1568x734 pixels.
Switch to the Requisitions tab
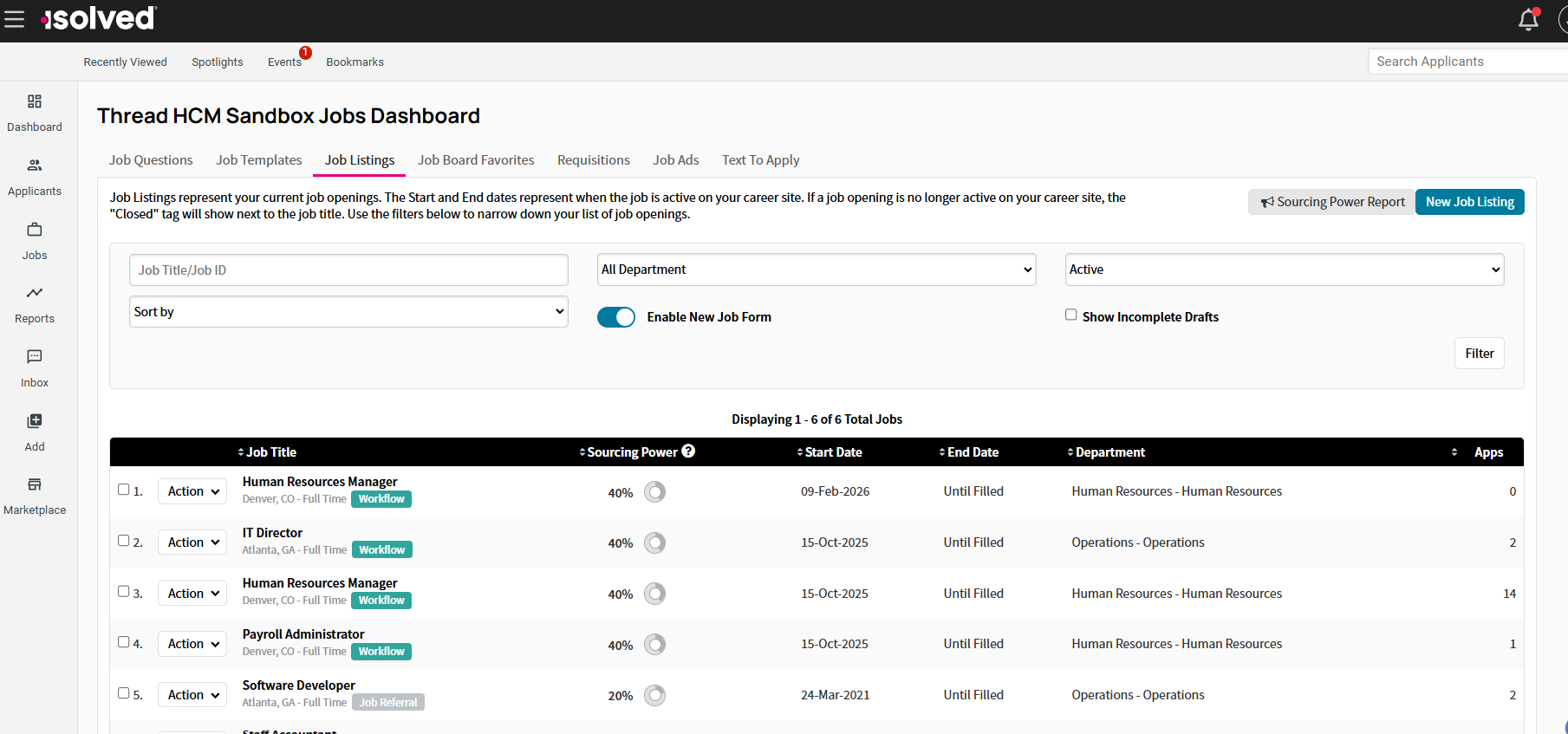(x=594, y=160)
